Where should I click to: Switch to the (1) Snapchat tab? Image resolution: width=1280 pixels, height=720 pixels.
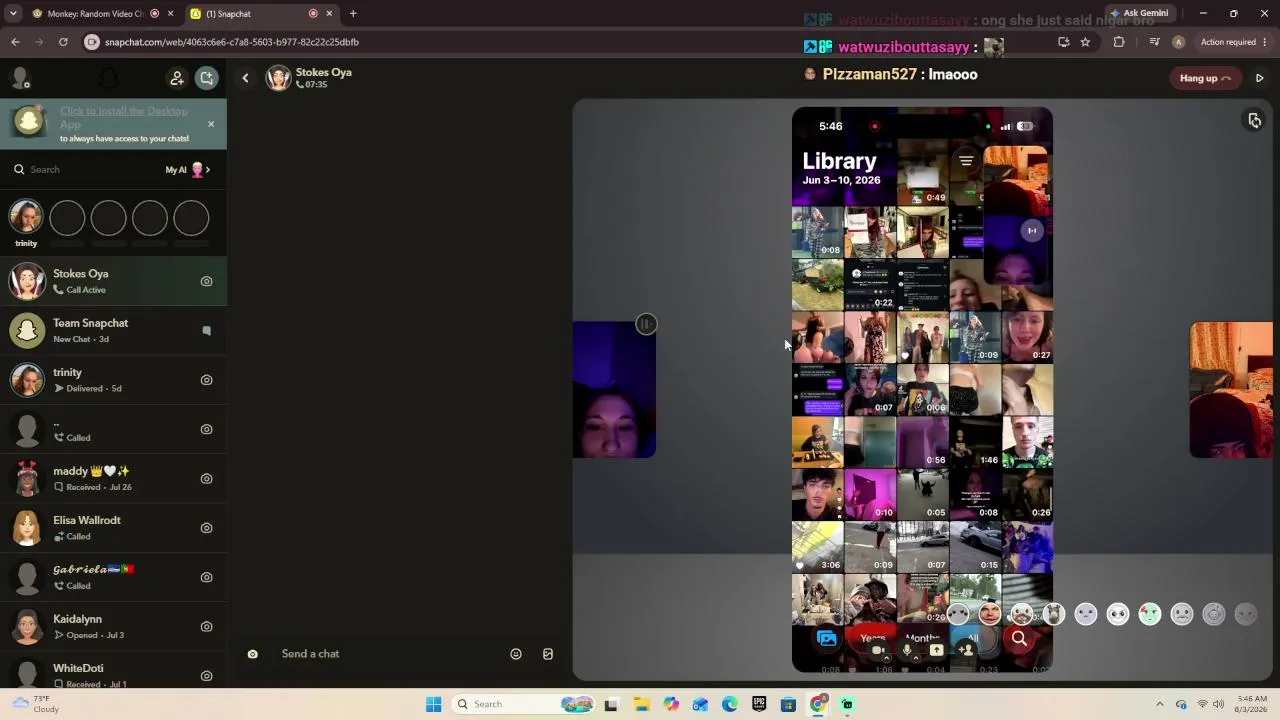tap(261, 14)
